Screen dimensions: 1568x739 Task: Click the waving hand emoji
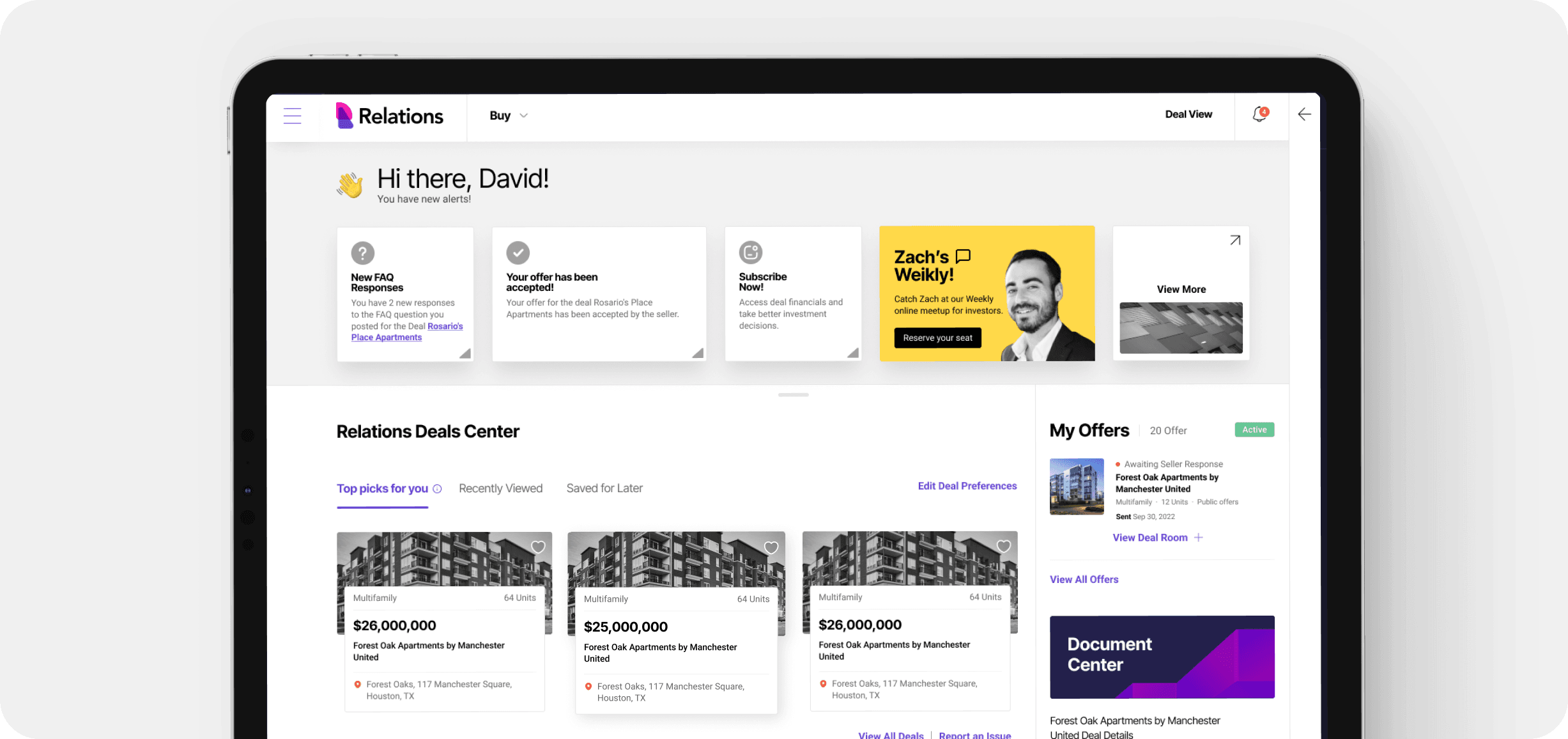click(350, 185)
